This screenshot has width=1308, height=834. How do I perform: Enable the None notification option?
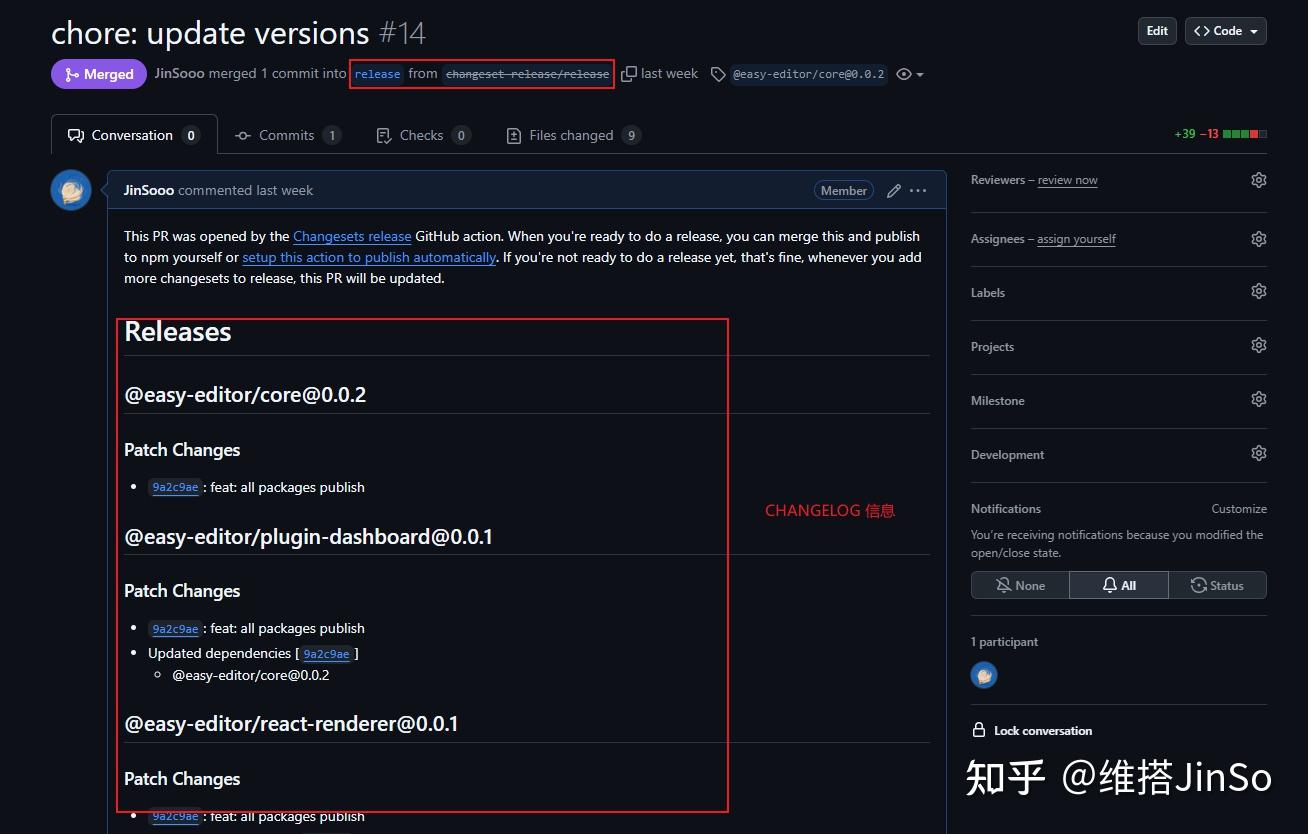point(1019,585)
